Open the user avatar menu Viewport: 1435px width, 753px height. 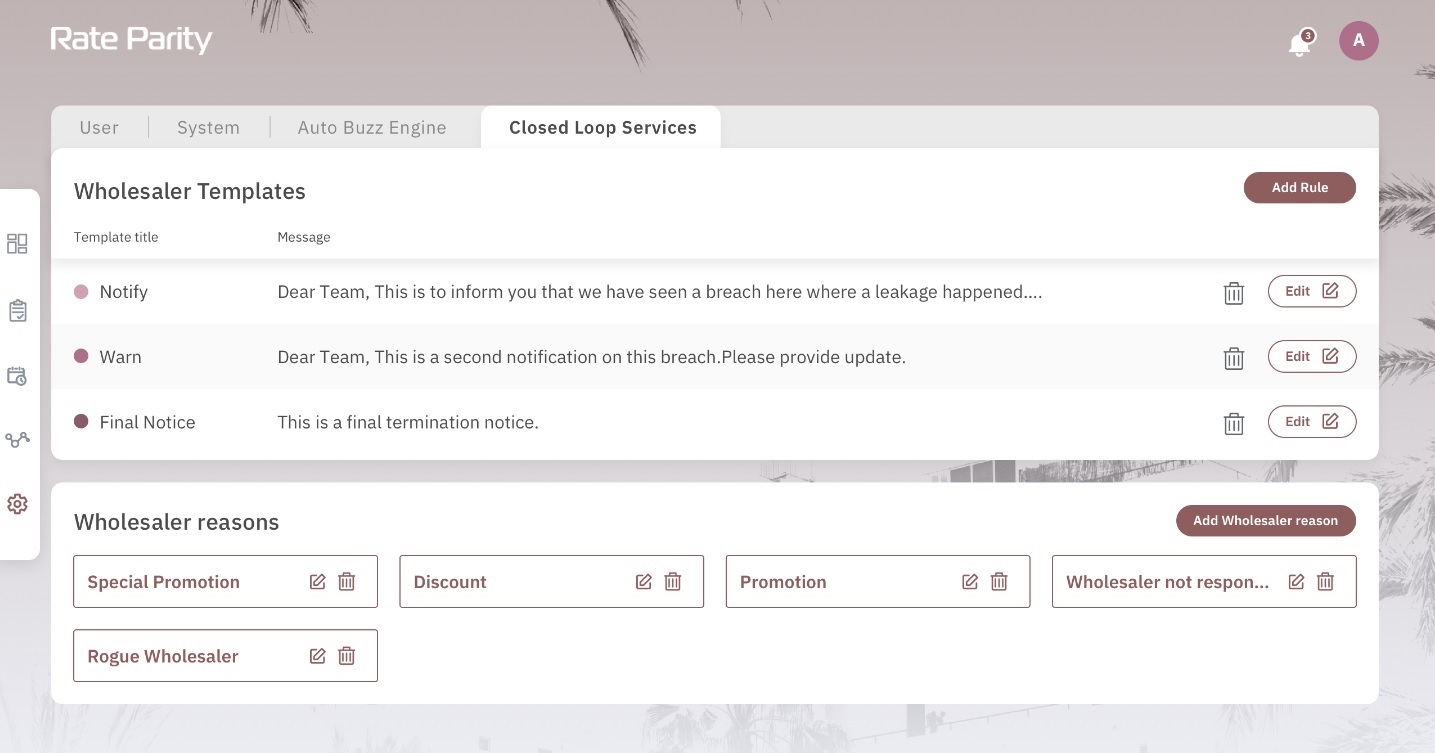[x=1358, y=41]
